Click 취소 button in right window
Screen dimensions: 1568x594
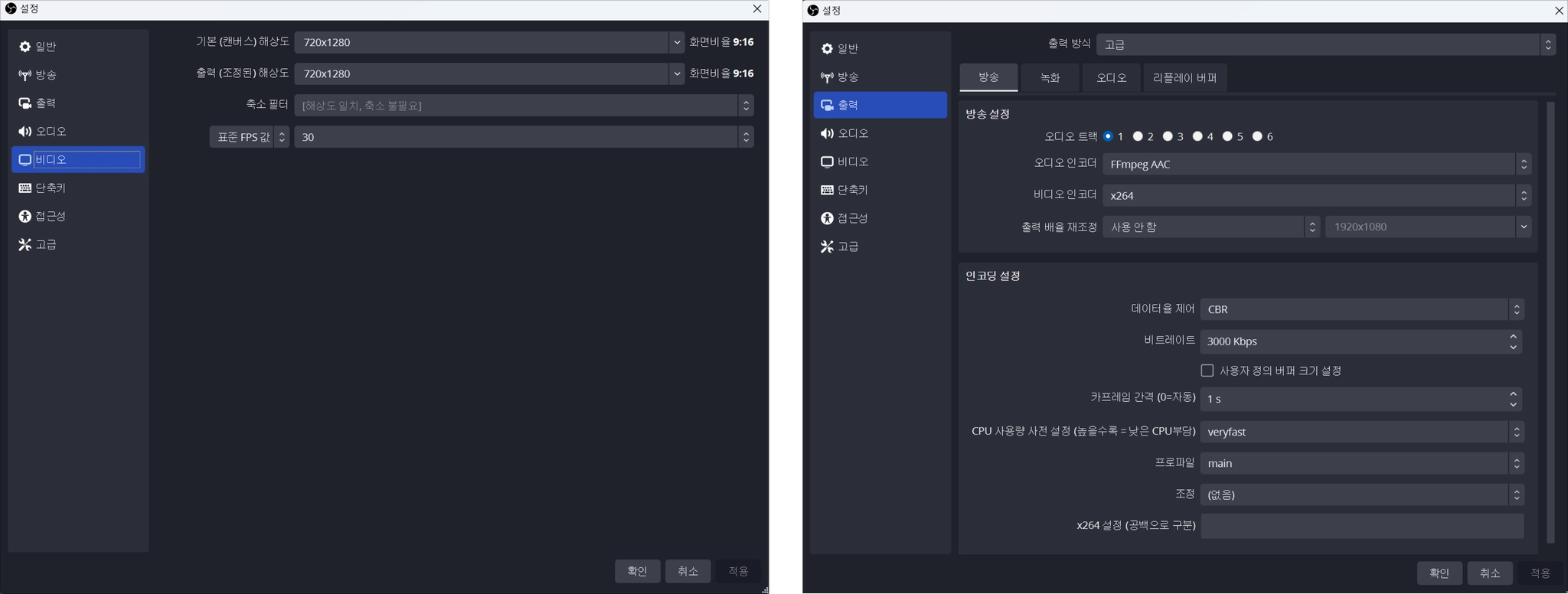click(x=1490, y=573)
